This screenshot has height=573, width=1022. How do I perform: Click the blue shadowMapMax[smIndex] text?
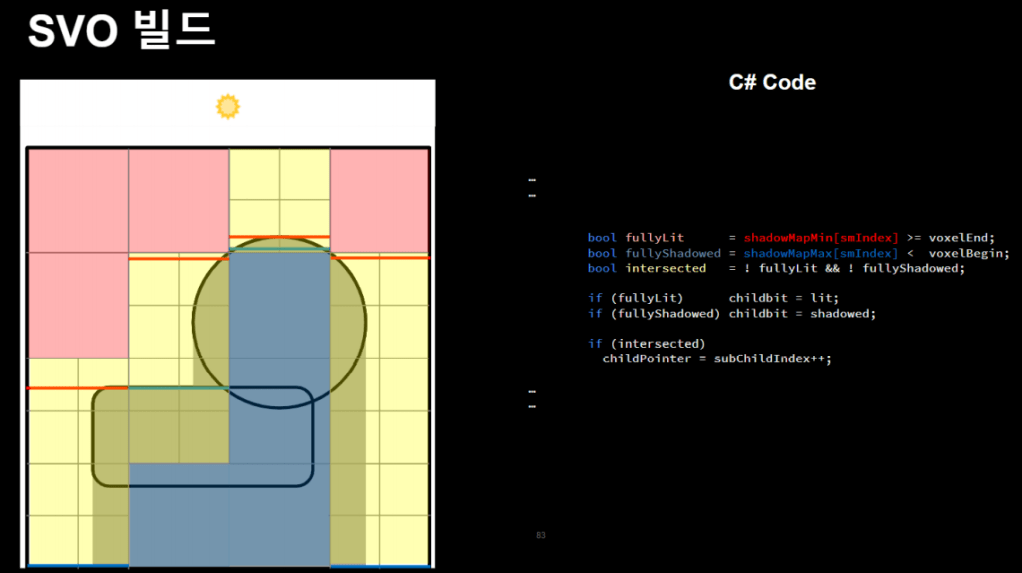pos(821,253)
